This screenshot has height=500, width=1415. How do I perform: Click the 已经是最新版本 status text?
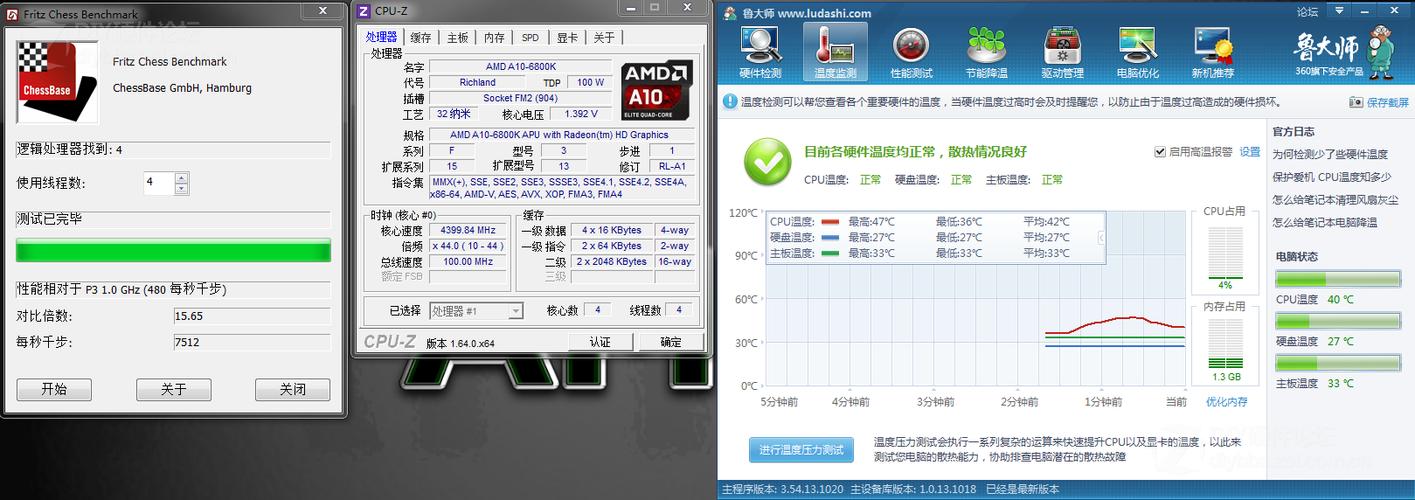[x=1022, y=490]
